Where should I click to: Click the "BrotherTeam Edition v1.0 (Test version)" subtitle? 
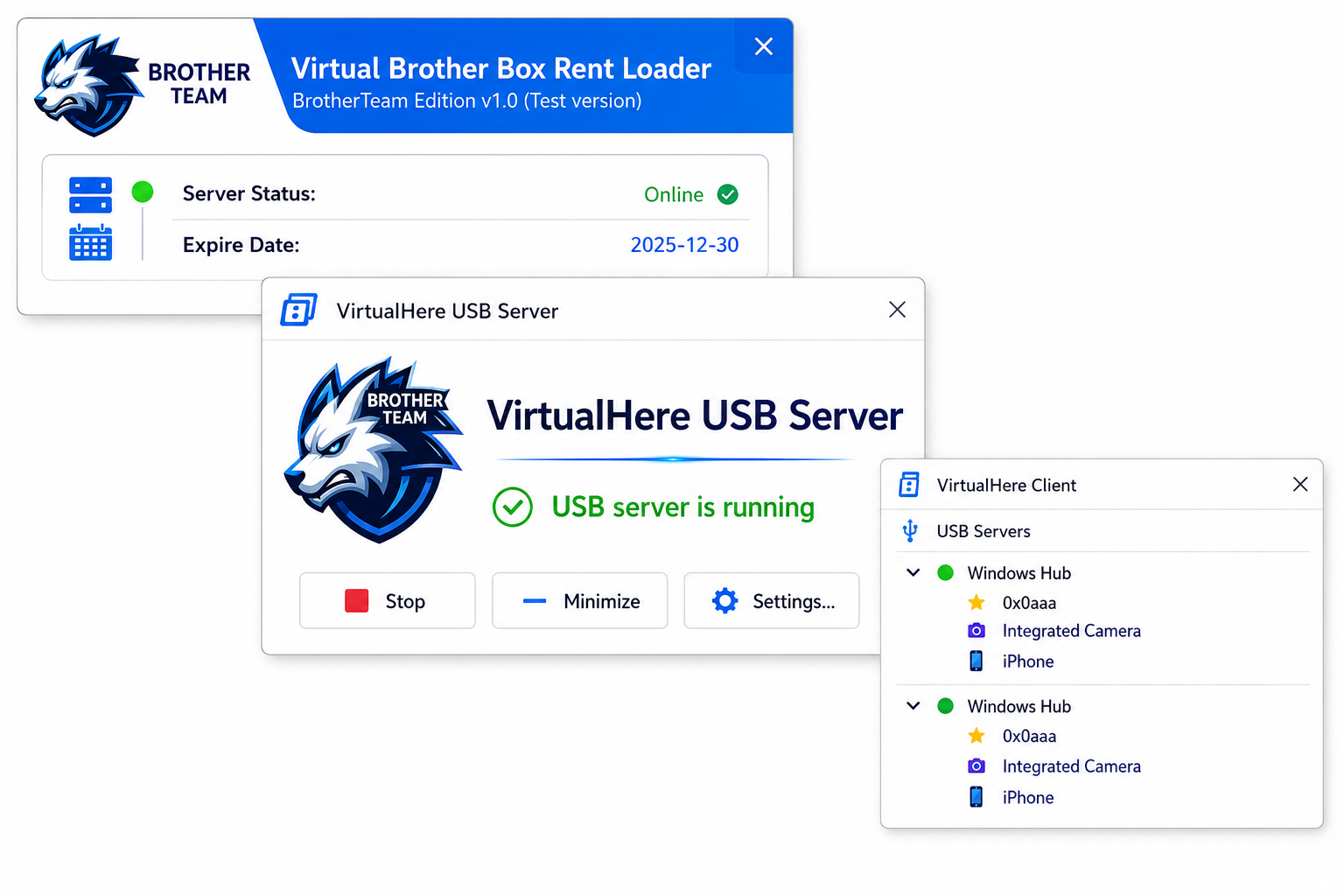tap(467, 101)
